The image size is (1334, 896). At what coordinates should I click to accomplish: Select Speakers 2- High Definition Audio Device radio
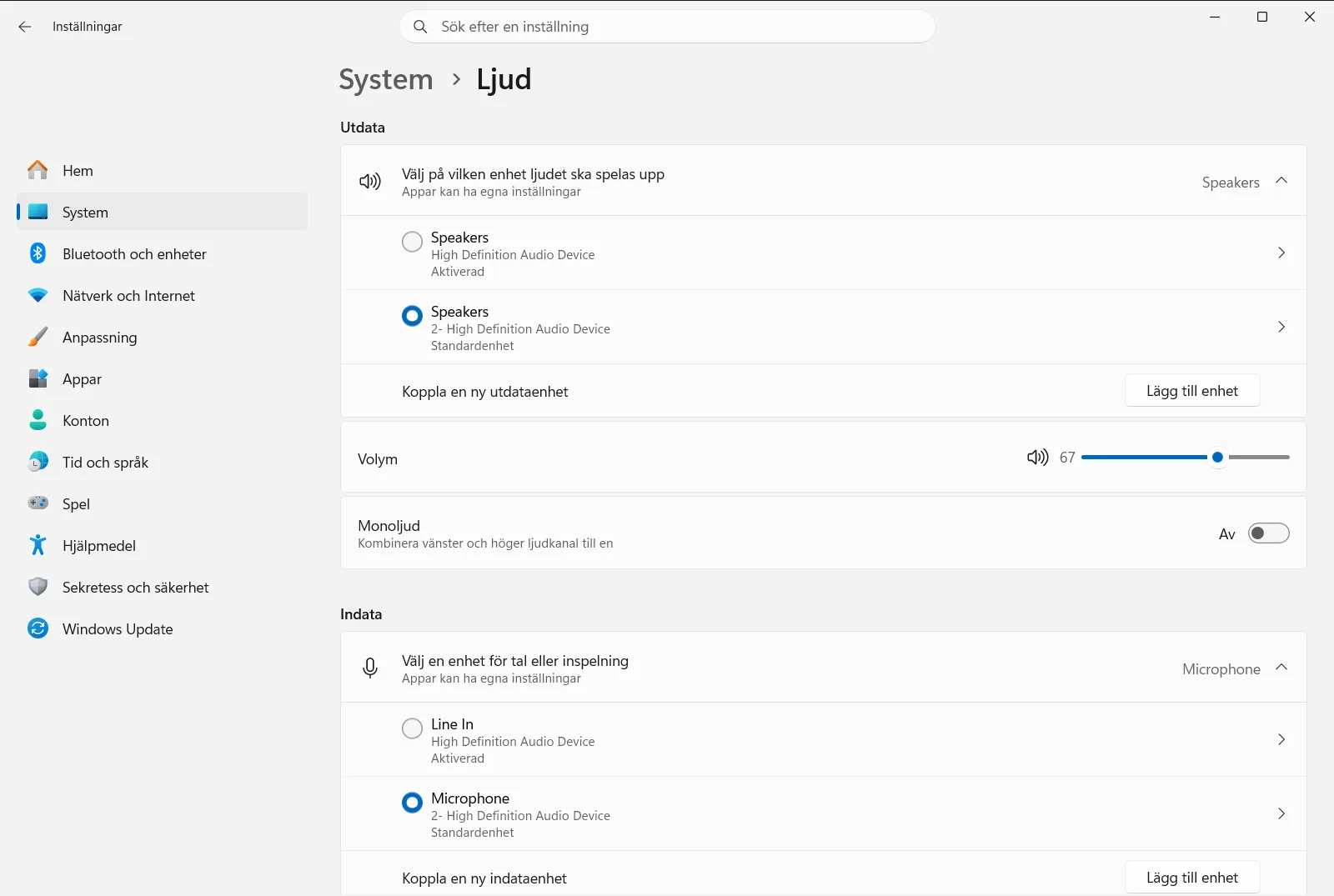point(412,316)
